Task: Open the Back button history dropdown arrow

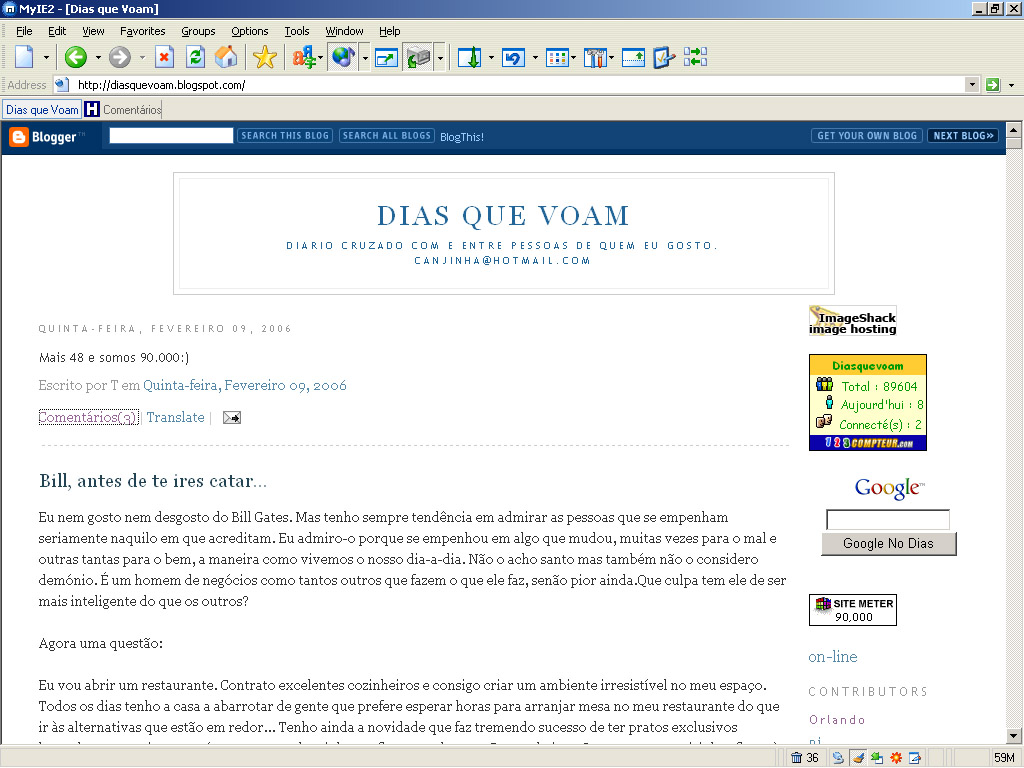Action: (x=98, y=58)
